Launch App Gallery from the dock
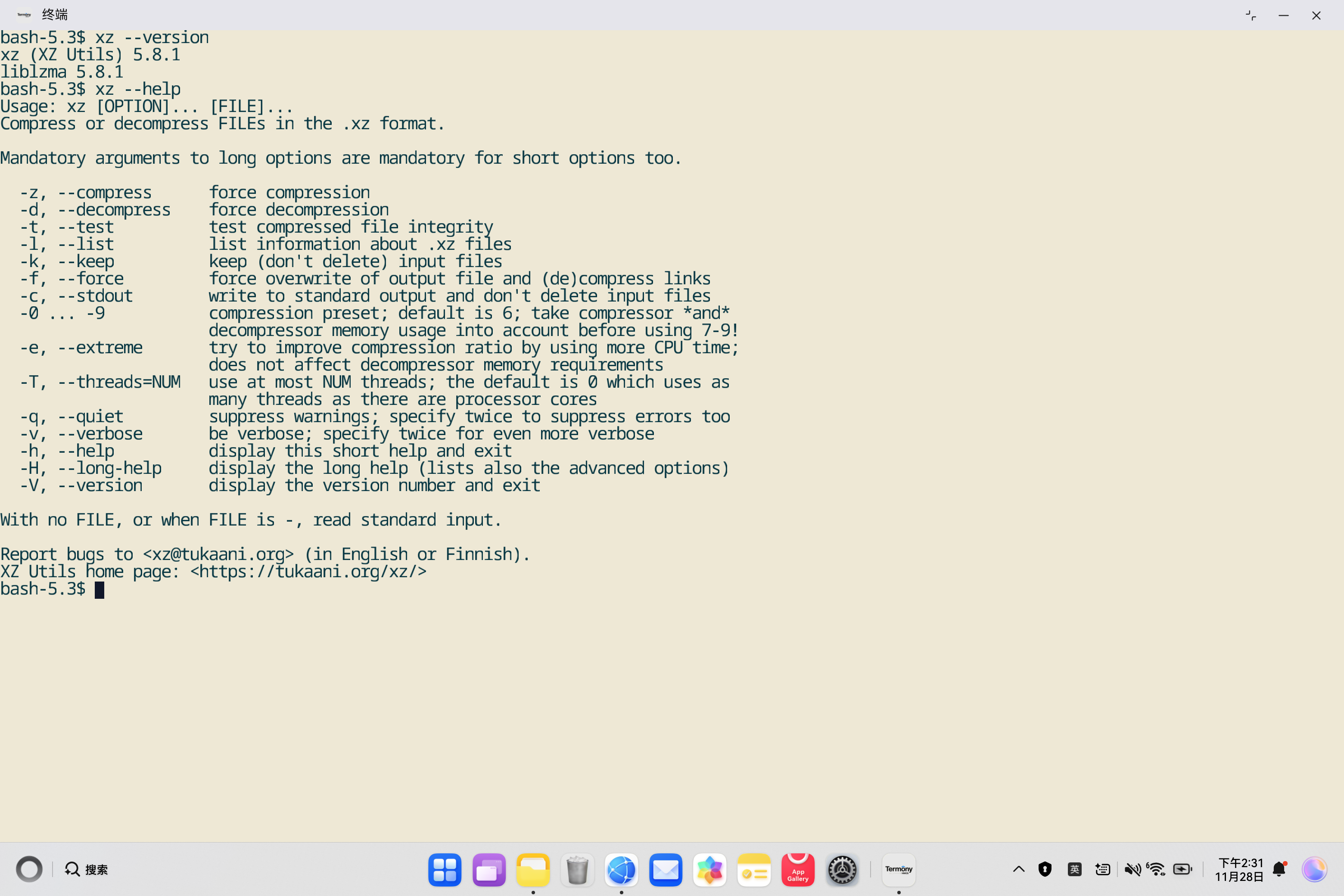1344x896 pixels. (x=798, y=870)
